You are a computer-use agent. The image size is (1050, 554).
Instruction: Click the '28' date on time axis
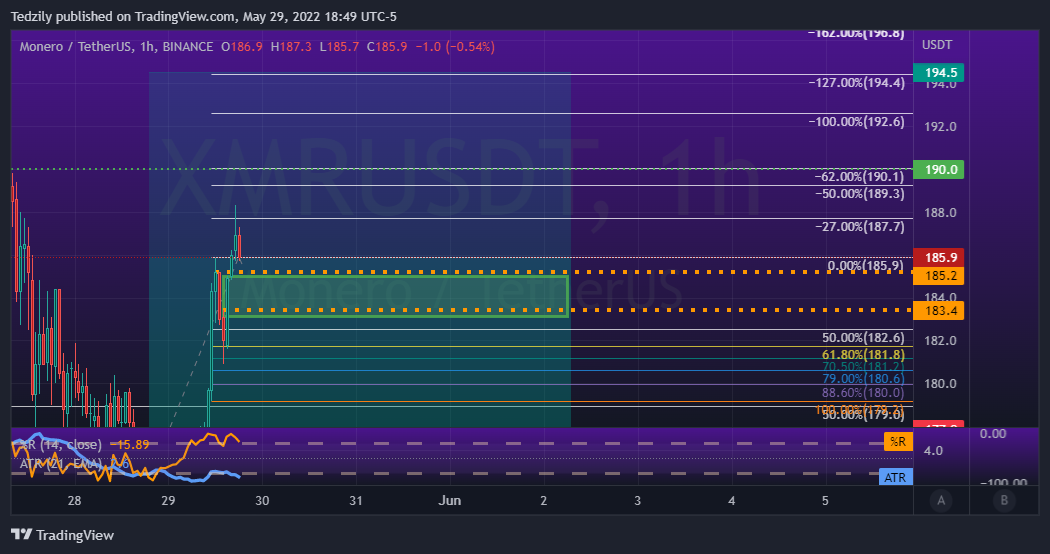coord(74,500)
